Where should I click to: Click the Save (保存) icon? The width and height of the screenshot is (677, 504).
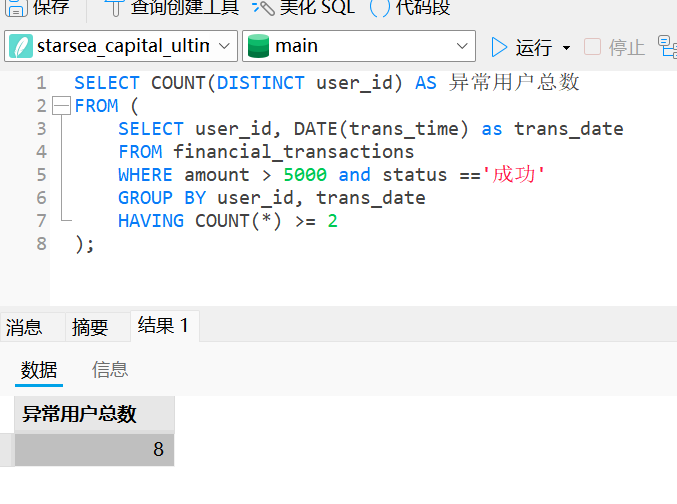[x=16, y=8]
